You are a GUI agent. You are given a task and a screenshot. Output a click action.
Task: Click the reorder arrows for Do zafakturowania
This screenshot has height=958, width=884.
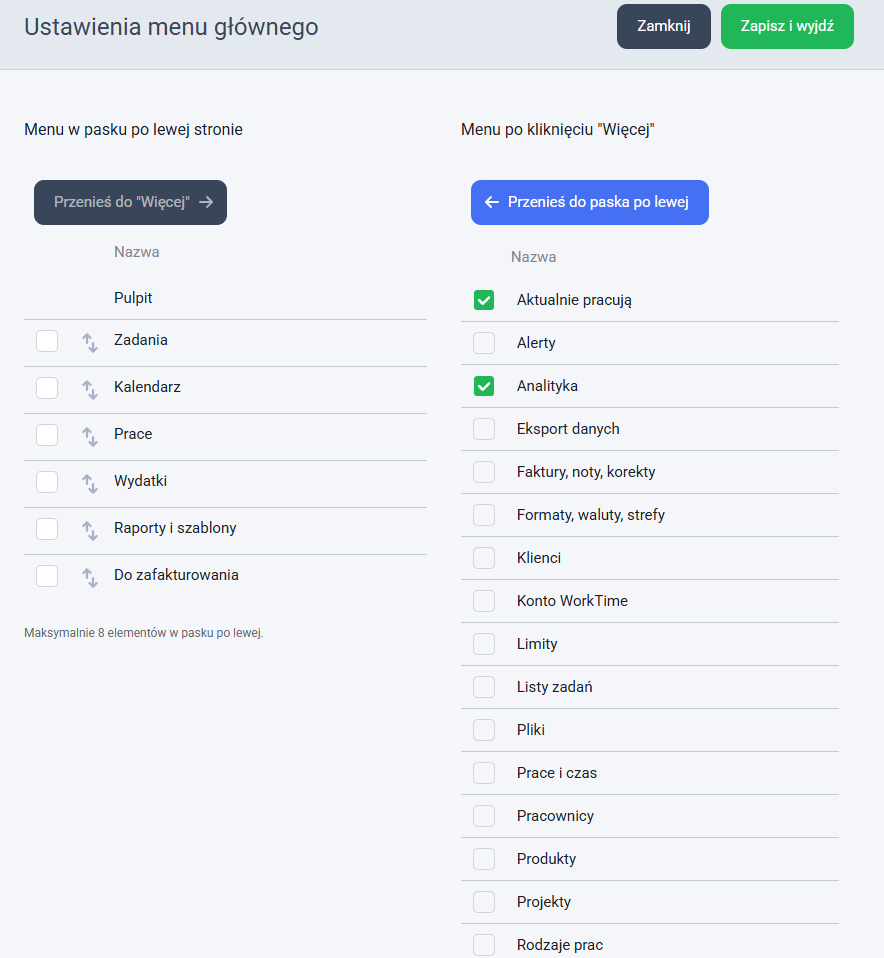point(90,578)
